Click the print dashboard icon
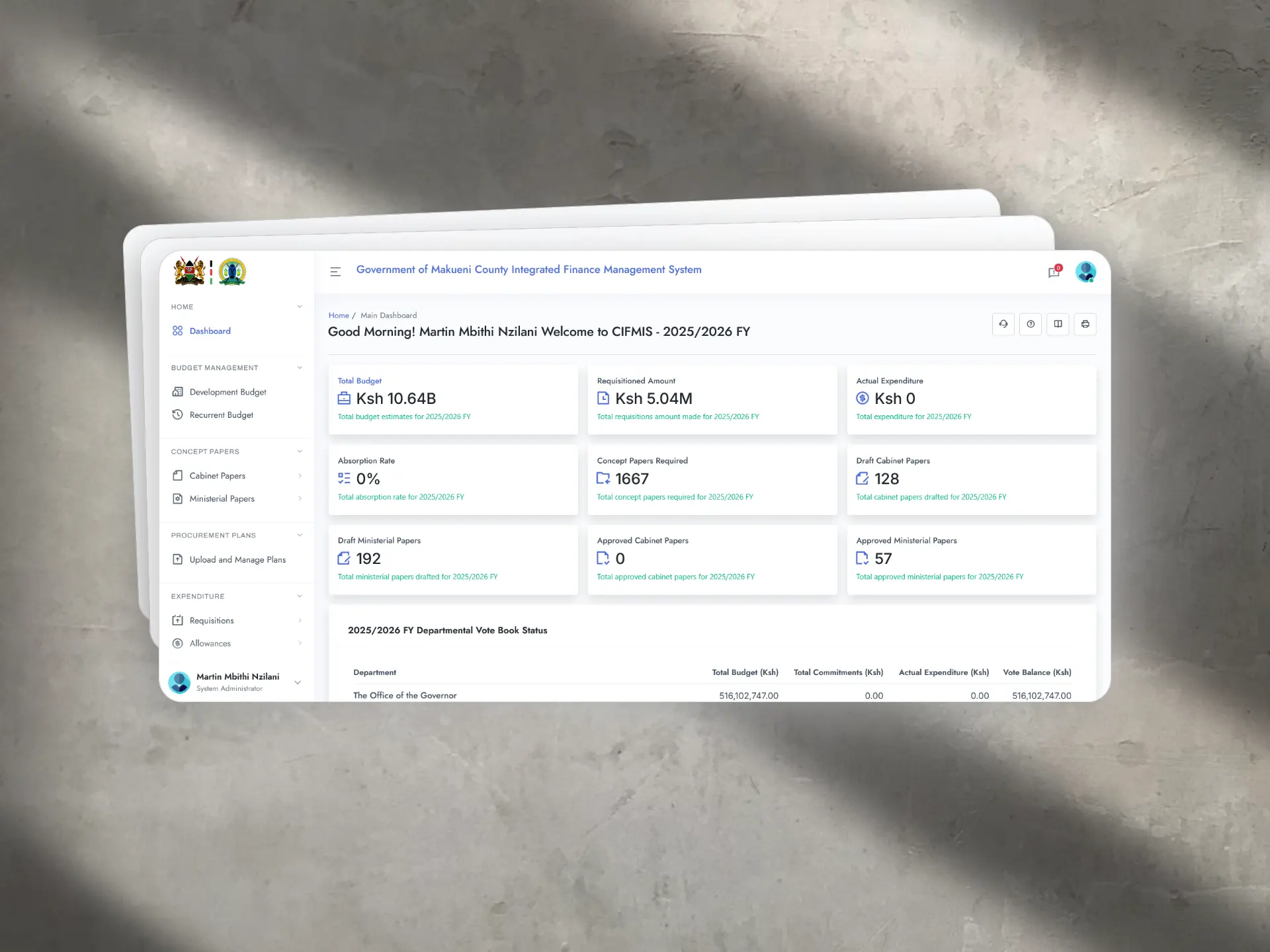Screen dimensions: 1270x952 click(1085, 324)
